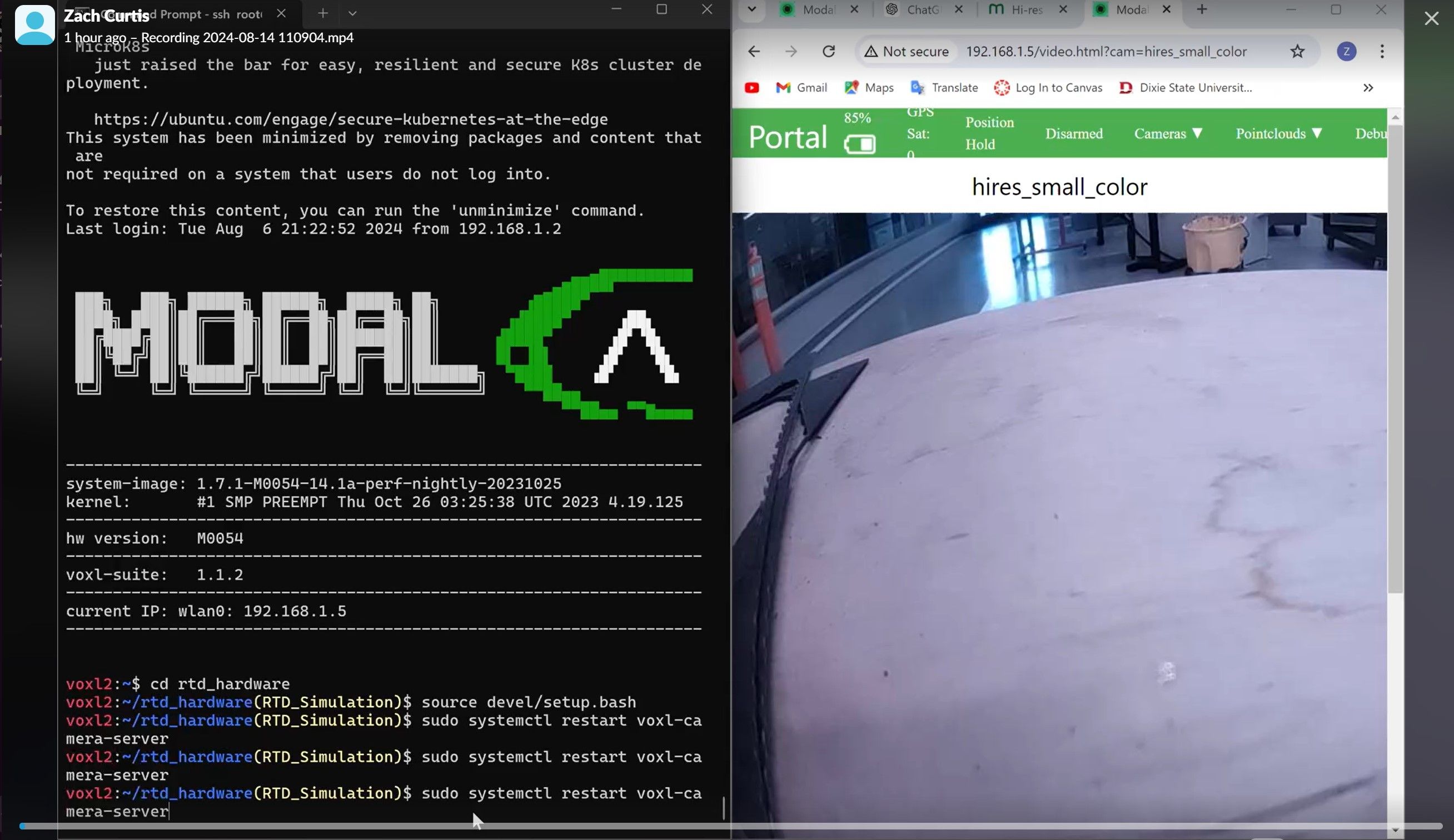Open the Log In to Canvas bookmark
1454x840 pixels.
(1048, 88)
